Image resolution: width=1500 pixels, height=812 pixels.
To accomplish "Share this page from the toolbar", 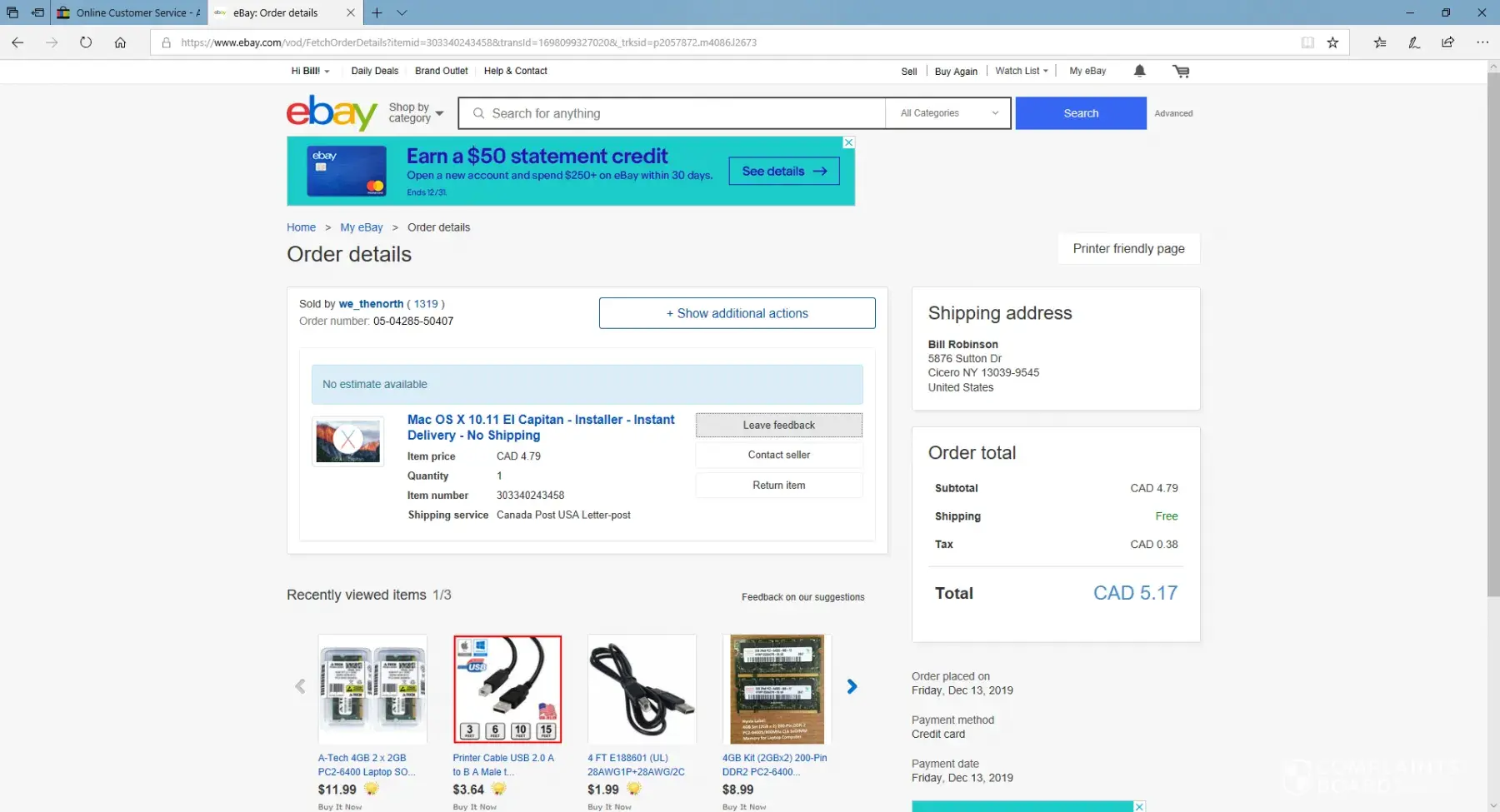I will (x=1447, y=42).
